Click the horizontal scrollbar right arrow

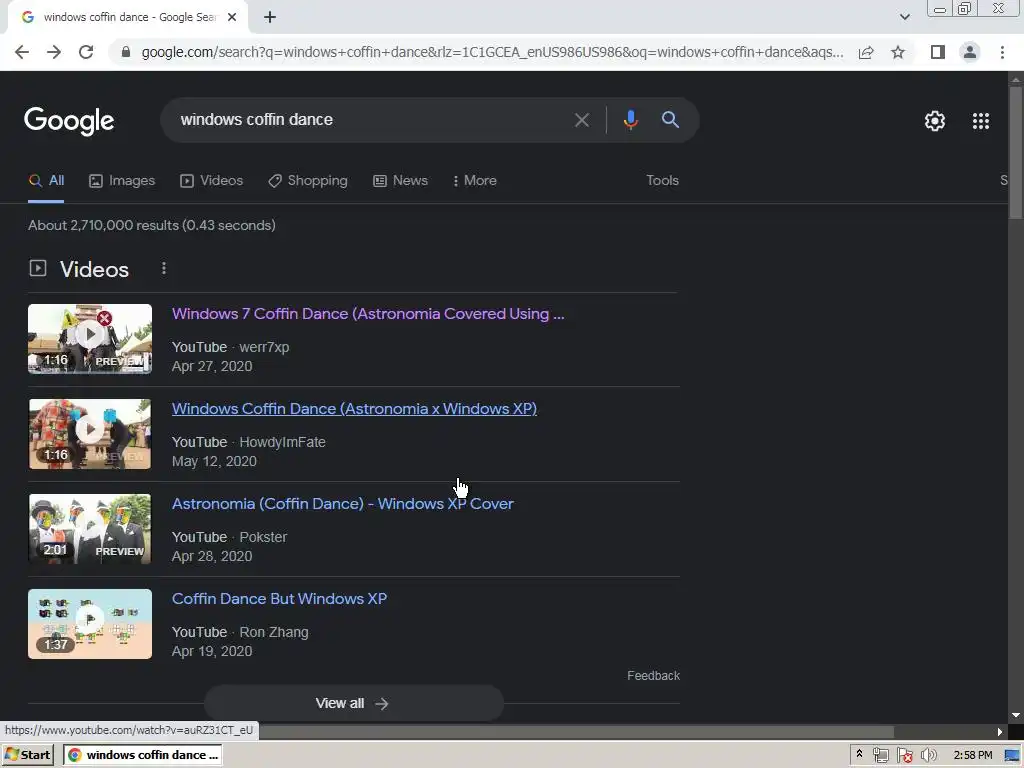coord(1000,731)
